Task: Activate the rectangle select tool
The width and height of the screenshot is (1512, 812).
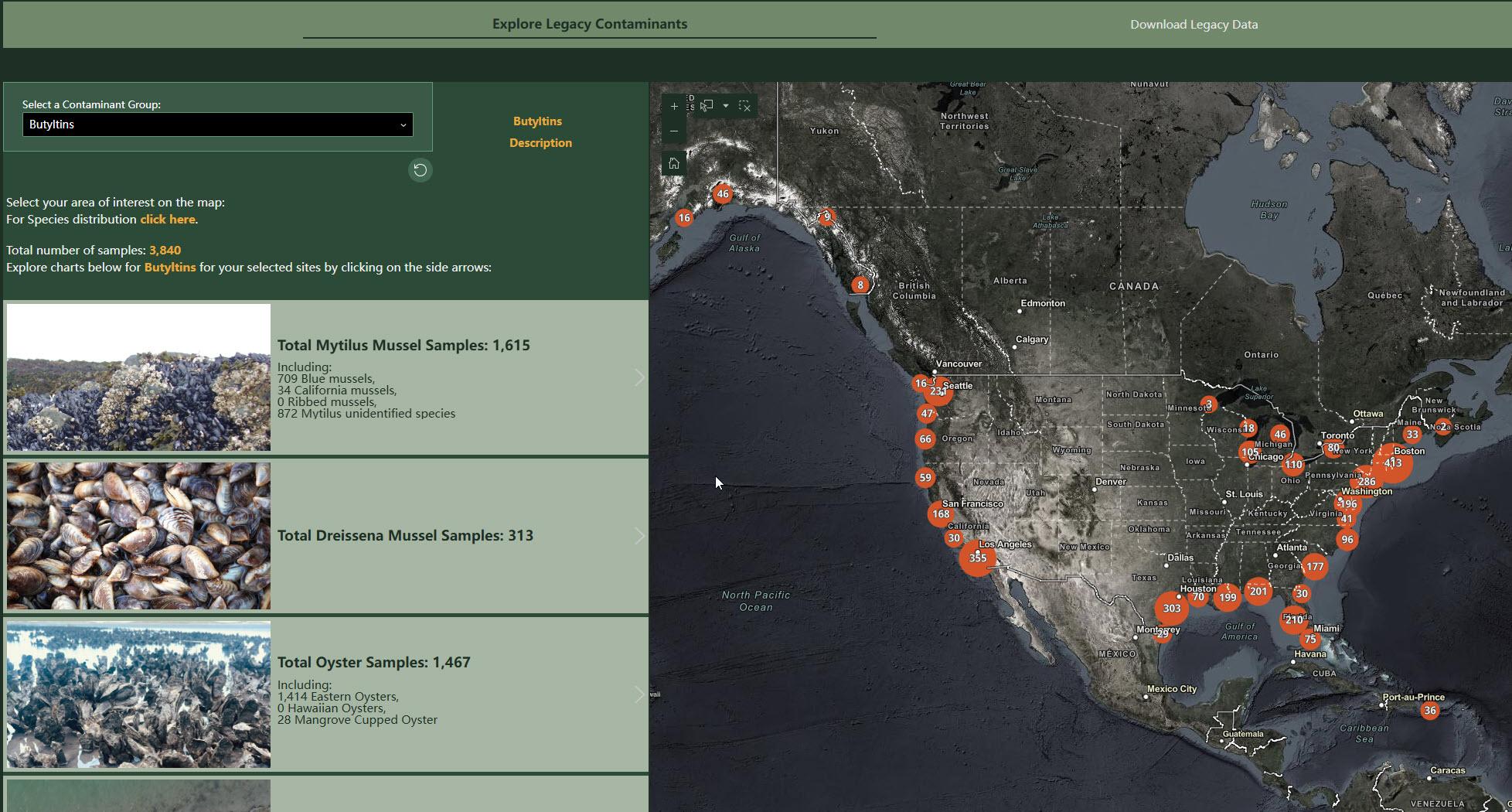Action: tap(707, 106)
